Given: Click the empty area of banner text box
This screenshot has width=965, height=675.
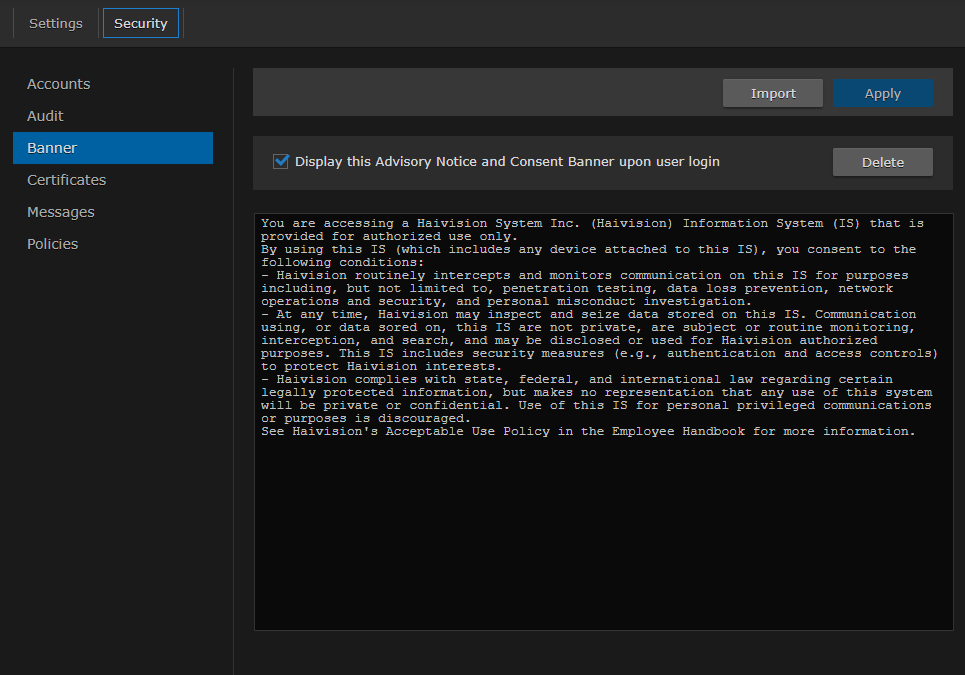Looking at the screenshot, I should [x=603, y=540].
